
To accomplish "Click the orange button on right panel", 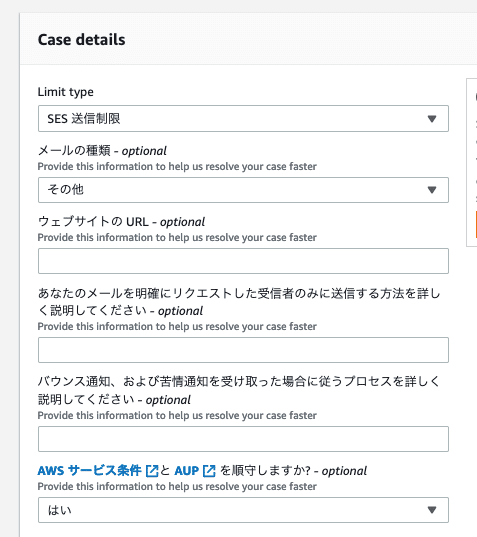I will 476,224.
